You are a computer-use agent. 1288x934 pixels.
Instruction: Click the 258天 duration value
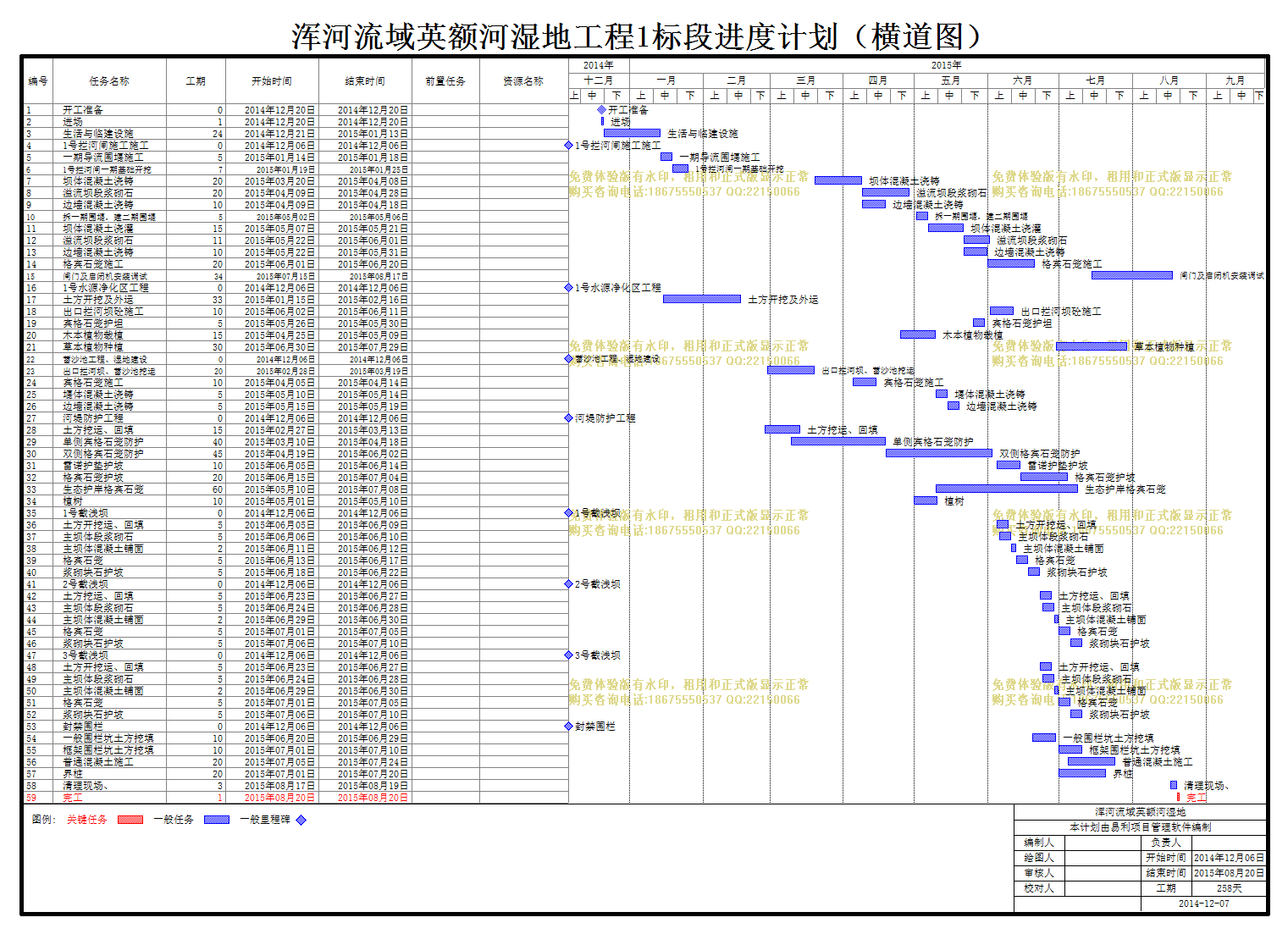pyautogui.click(x=1229, y=888)
